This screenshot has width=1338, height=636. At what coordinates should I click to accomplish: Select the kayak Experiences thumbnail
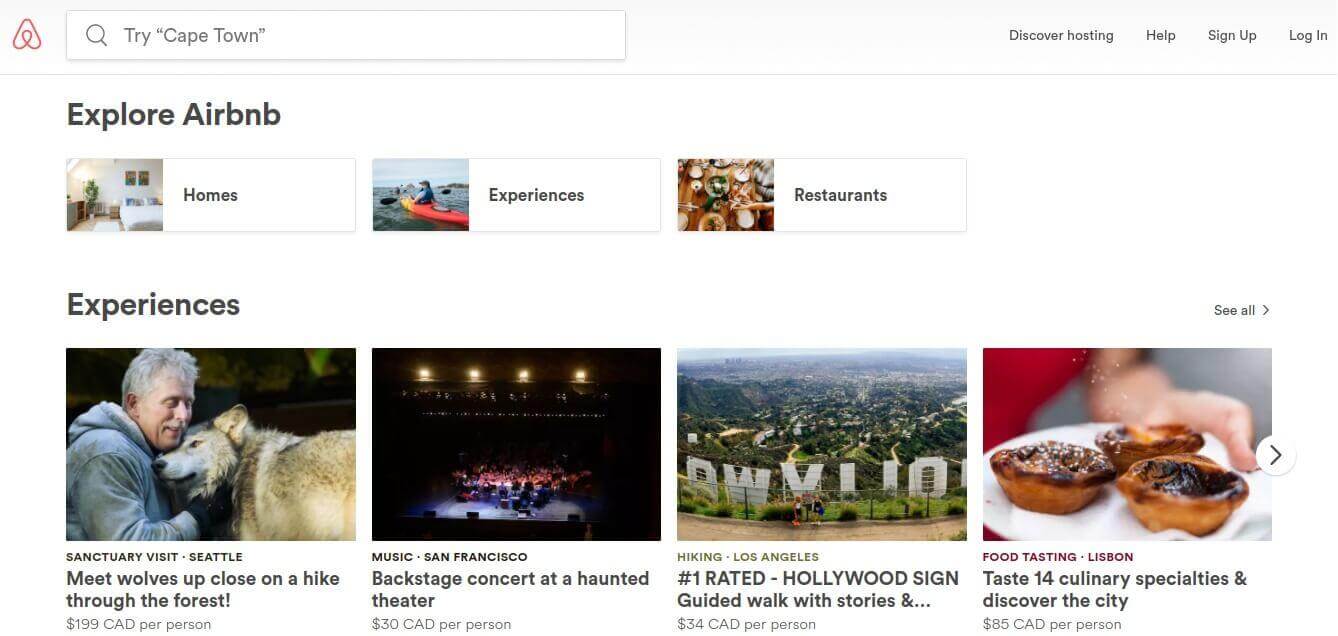click(420, 195)
